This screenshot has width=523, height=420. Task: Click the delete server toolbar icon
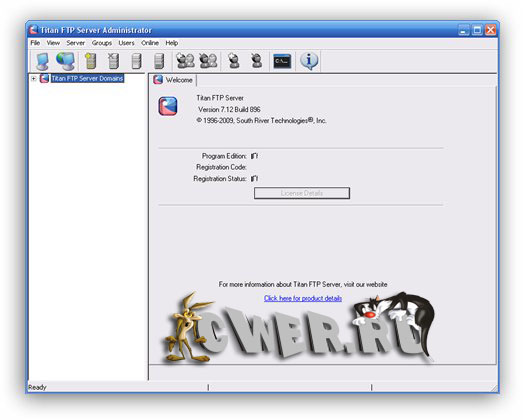[113, 61]
